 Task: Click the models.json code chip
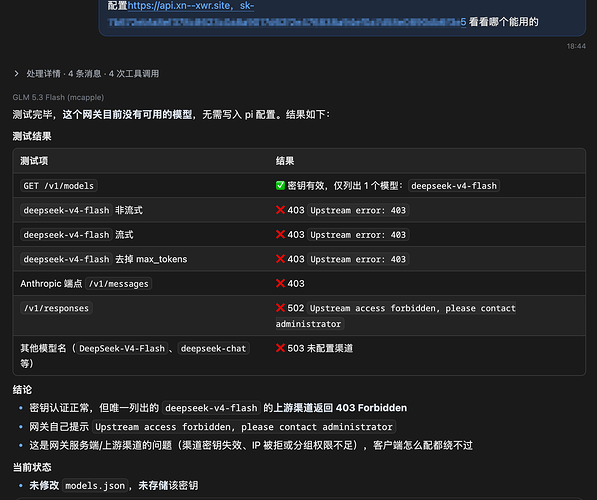point(95,486)
